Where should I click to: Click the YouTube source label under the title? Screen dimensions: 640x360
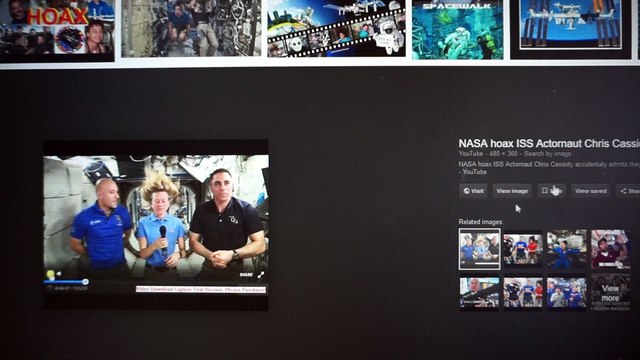471,154
